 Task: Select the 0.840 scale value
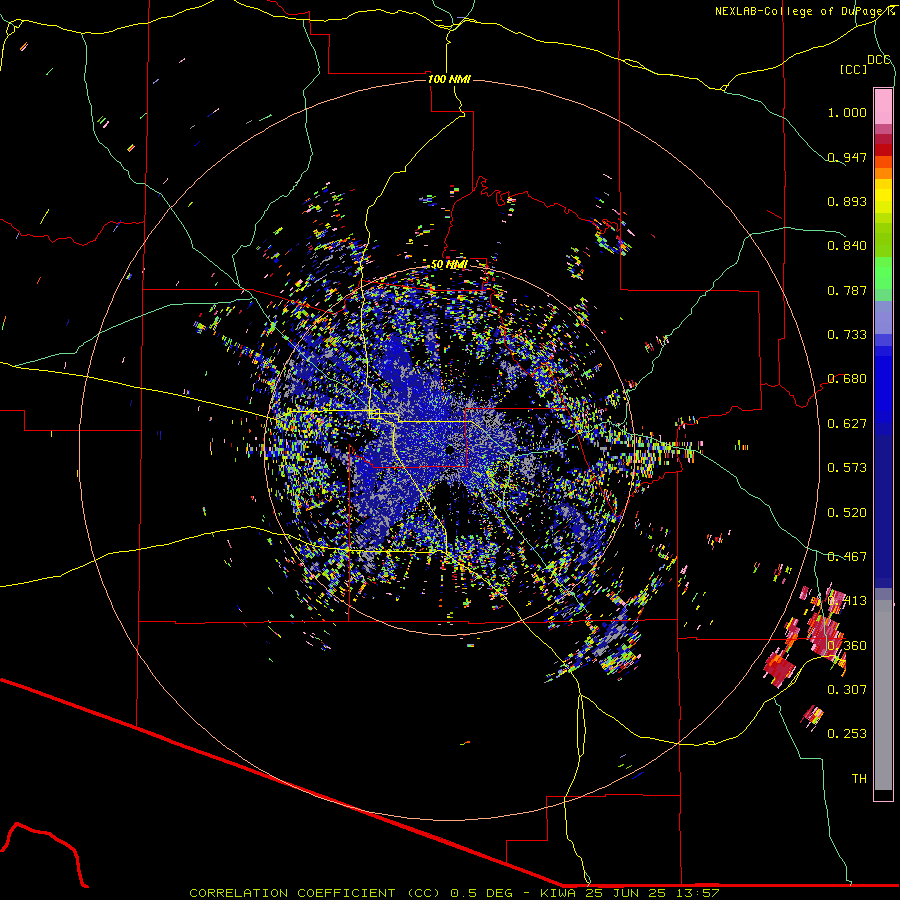pyautogui.click(x=847, y=246)
